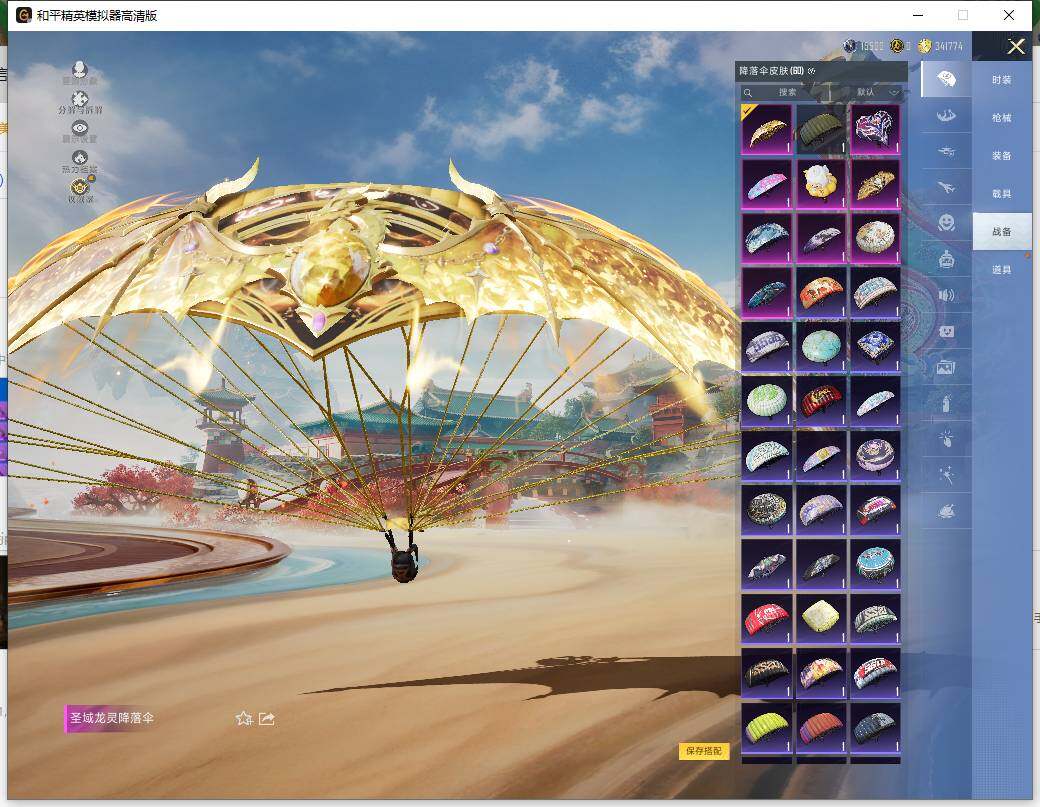This screenshot has height=807, width=1040.
Task: Select the airplane skin category icon
Action: 945,186
